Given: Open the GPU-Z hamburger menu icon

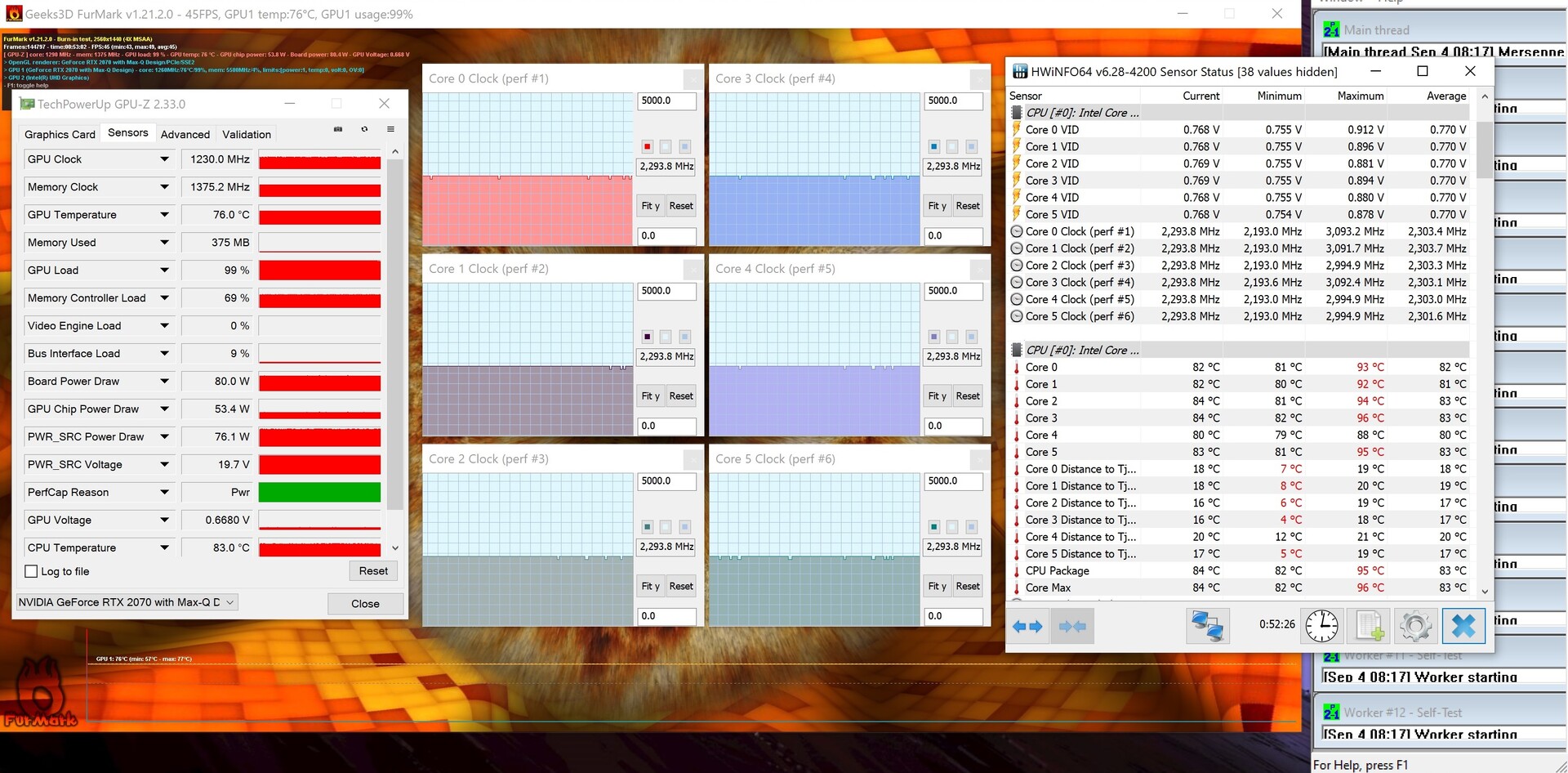Looking at the screenshot, I should pyautogui.click(x=390, y=129).
